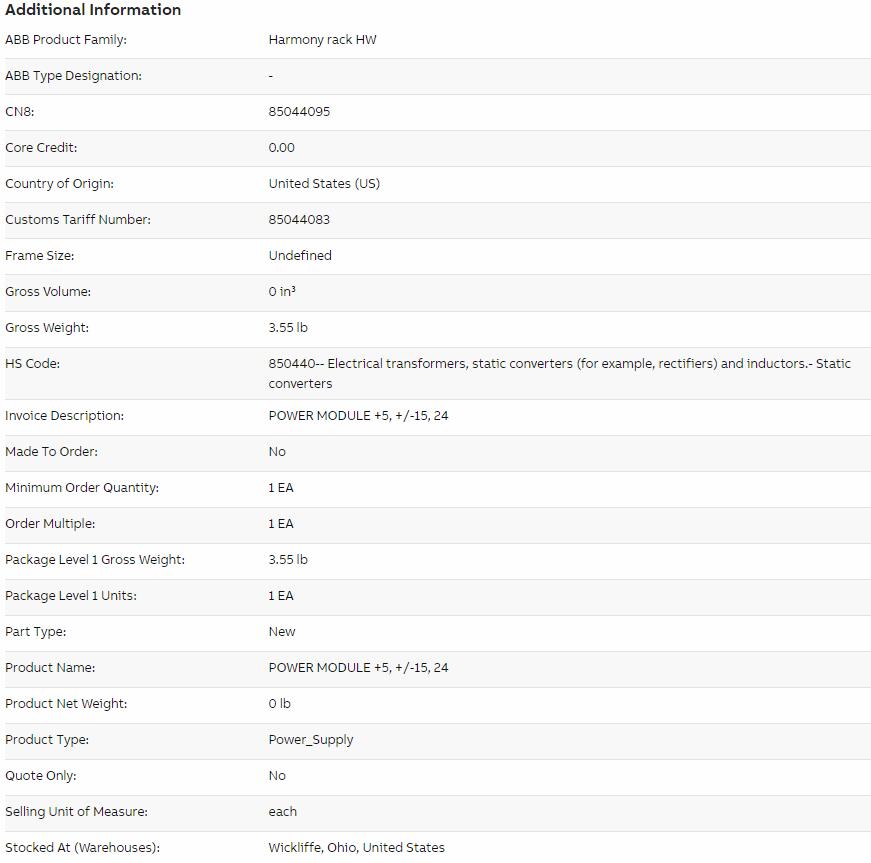Select the Order Multiple 1 EA value
This screenshot has width=871, height=863.
point(281,524)
